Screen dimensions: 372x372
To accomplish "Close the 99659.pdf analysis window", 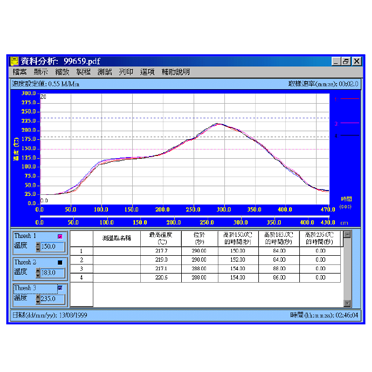I will coord(357,61).
